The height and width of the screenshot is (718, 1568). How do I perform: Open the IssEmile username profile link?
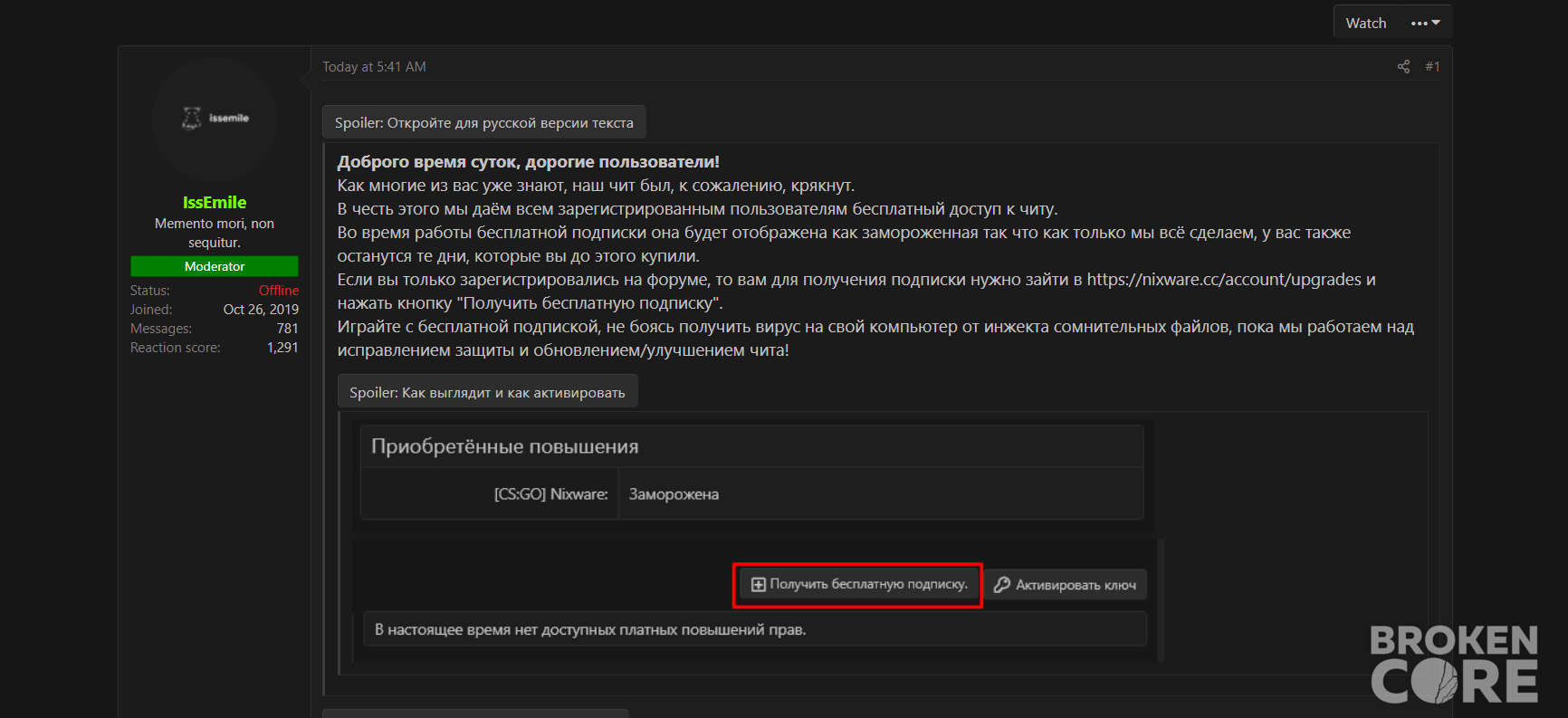[215, 202]
